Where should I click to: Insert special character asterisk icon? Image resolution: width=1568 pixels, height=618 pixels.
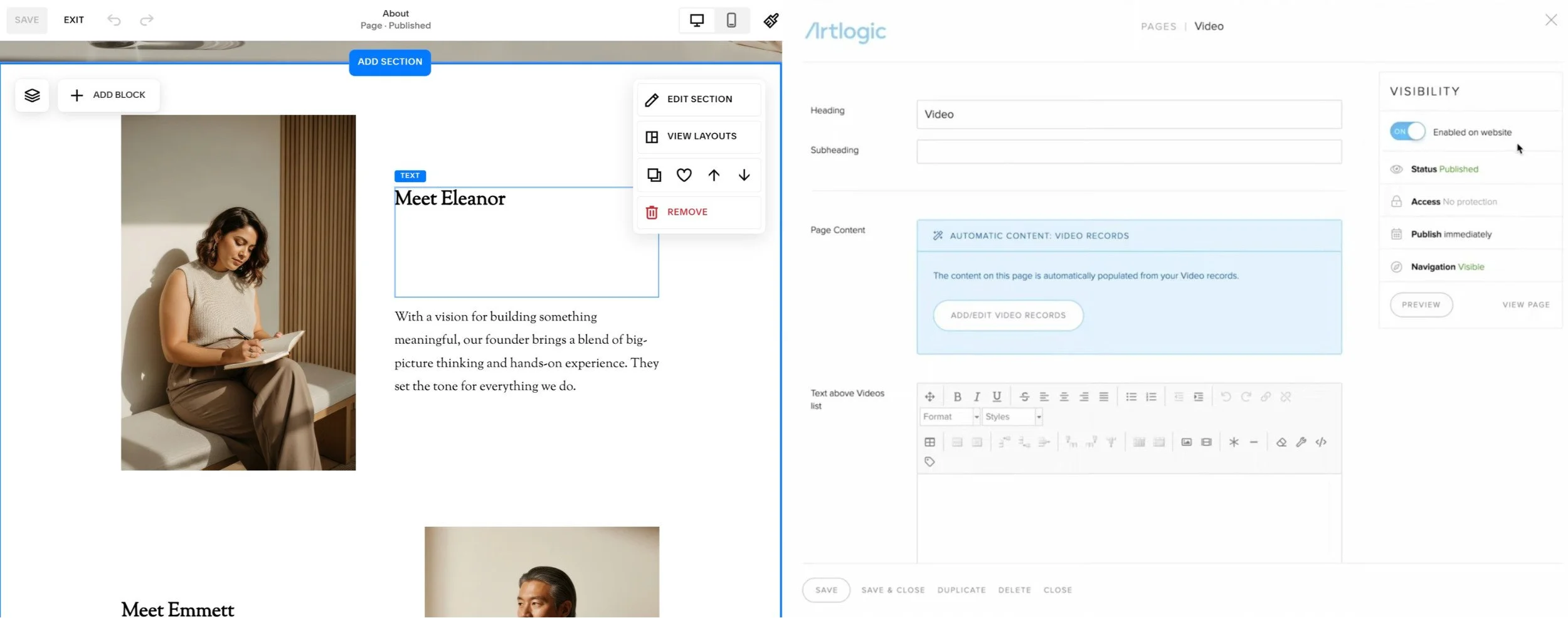coord(1234,442)
